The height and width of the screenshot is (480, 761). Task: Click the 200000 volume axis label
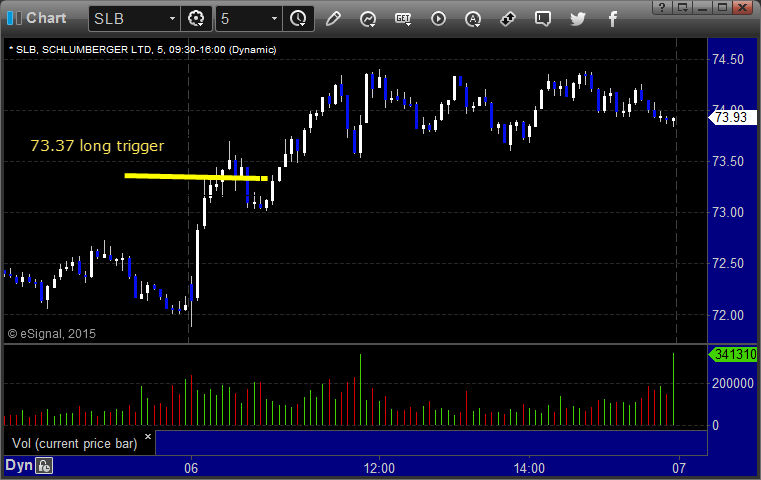[732, 383]
